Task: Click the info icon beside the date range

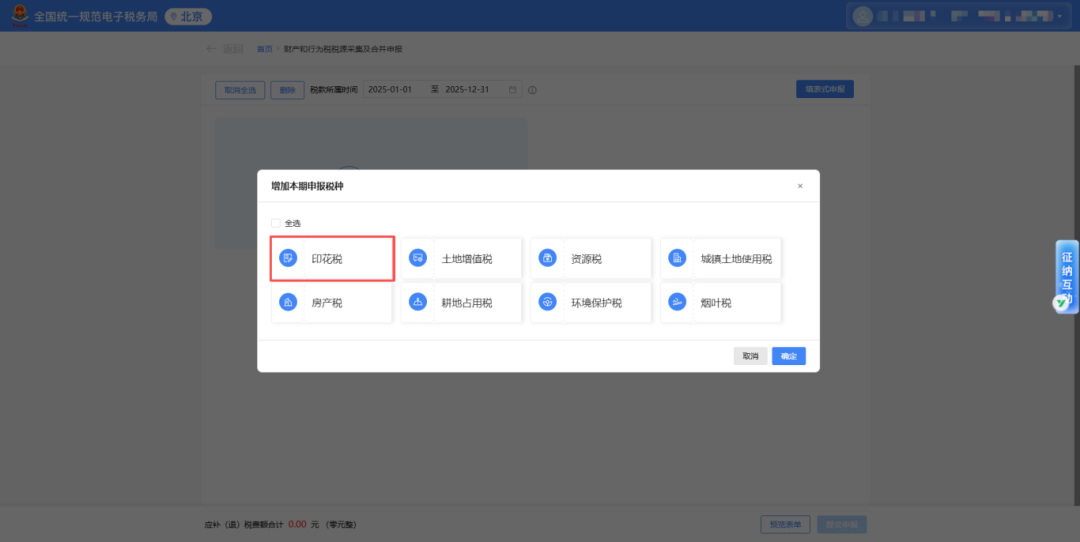Action: click(532, 90)
